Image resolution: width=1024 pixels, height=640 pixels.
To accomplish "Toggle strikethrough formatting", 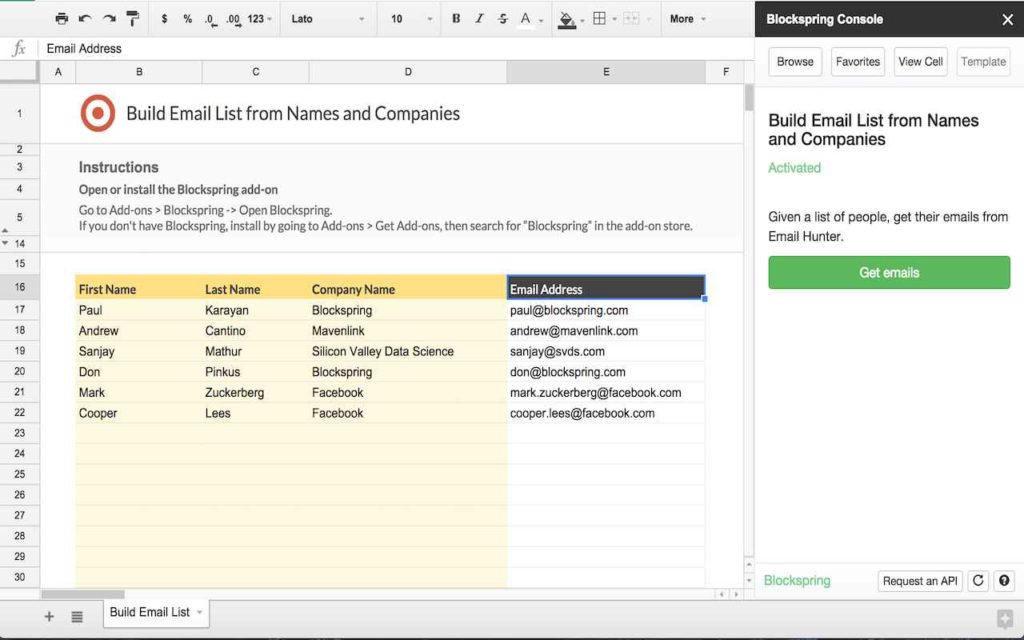I will point(500,19).
